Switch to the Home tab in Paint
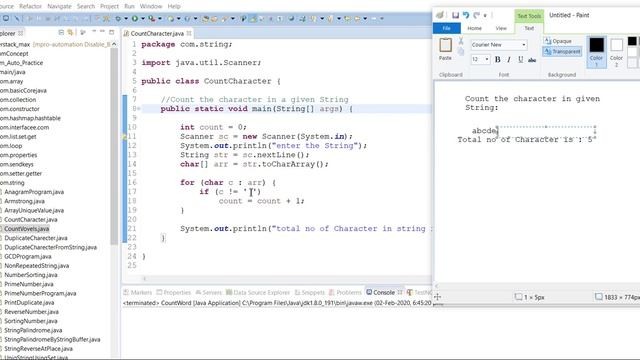640x360 pixels. tap(474, 28)
